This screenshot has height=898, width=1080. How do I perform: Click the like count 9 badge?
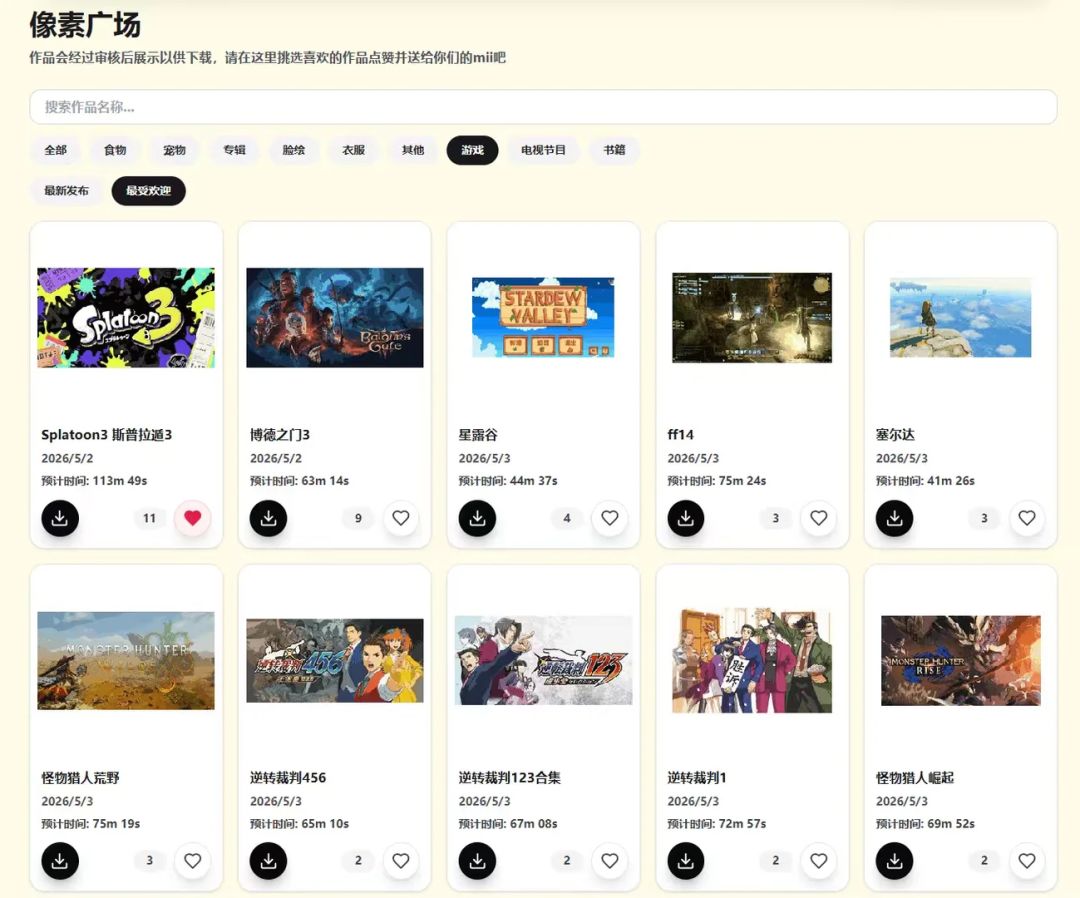click(358, 518)
